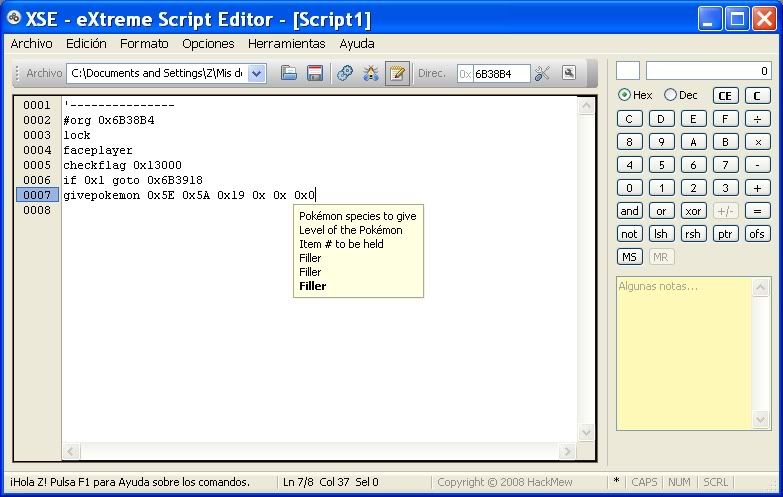Click the wrench icon at toolbar end
Viewport: 783px width, 497px height.
click(x=569, y=73)
